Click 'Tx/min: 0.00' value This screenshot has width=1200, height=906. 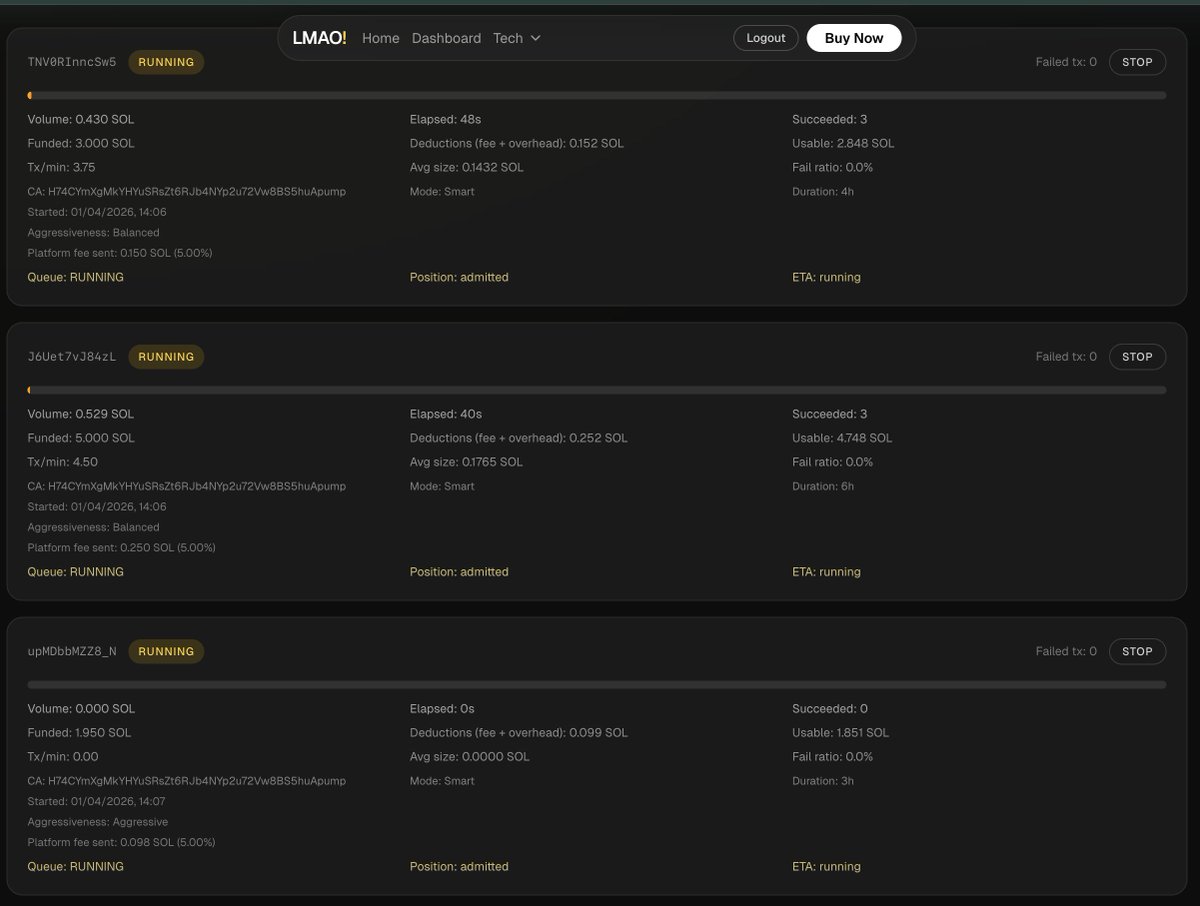coord(63,757)
